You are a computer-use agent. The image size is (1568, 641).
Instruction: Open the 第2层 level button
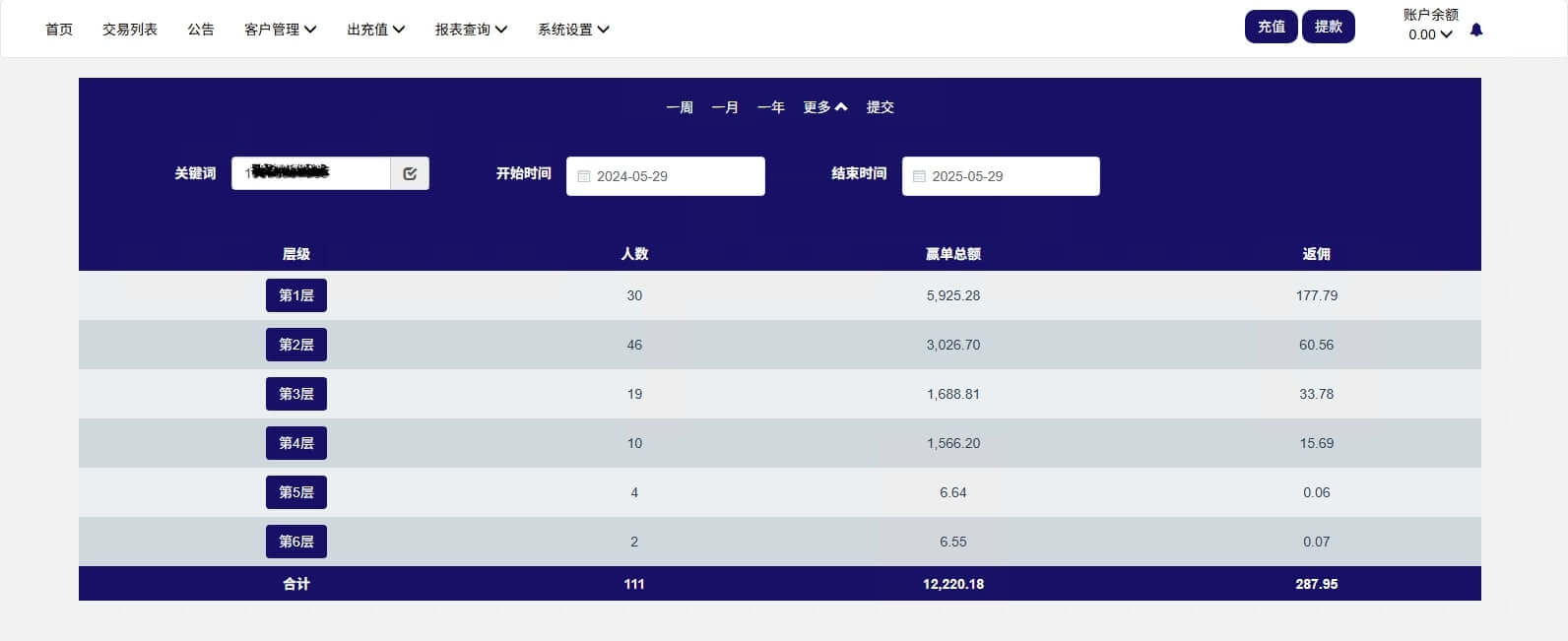(x=296, y=345)
